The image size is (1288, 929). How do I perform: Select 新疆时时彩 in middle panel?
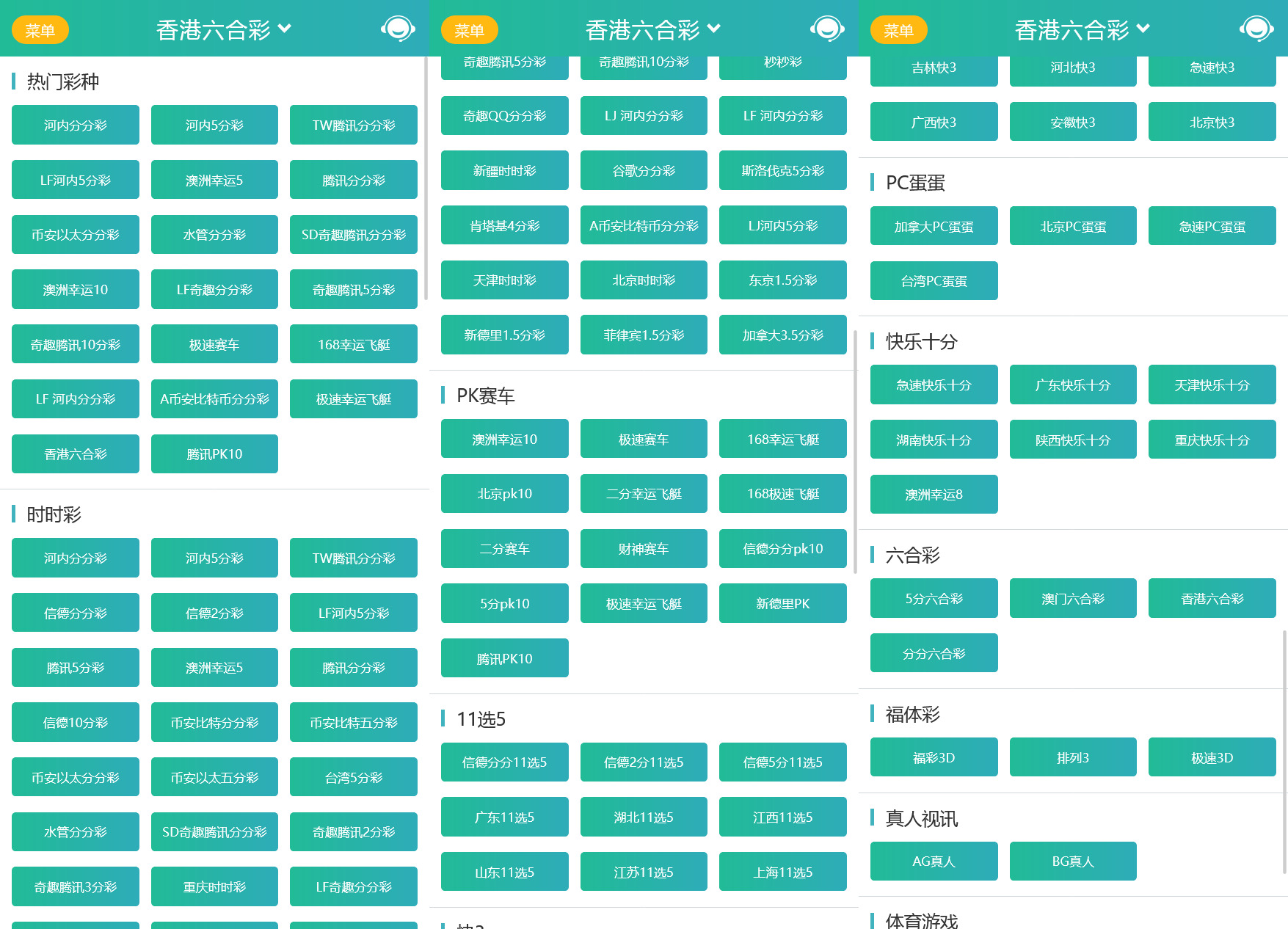point(504,170)
